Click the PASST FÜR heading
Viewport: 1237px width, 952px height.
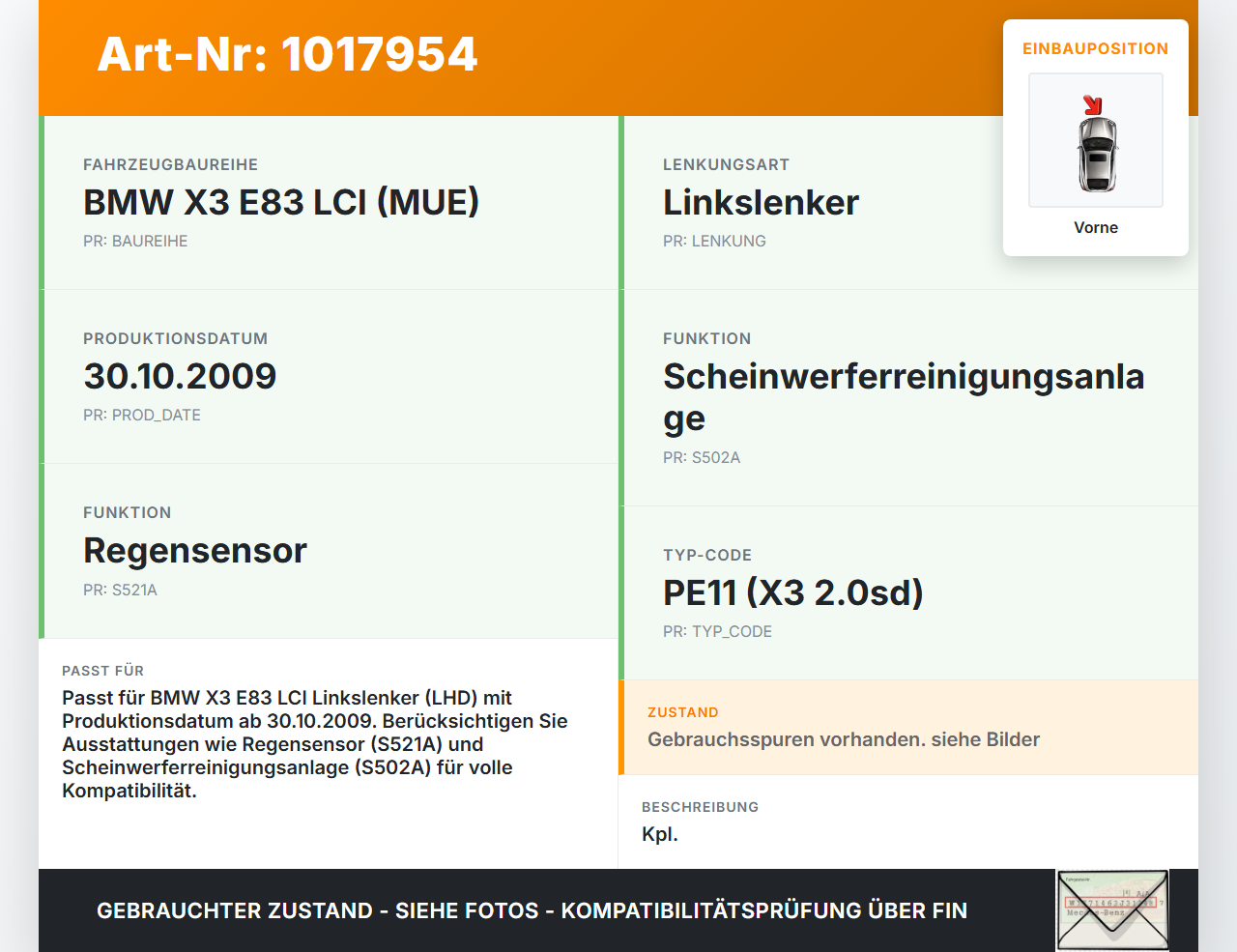pyautogui.click(x=102, y=671)
